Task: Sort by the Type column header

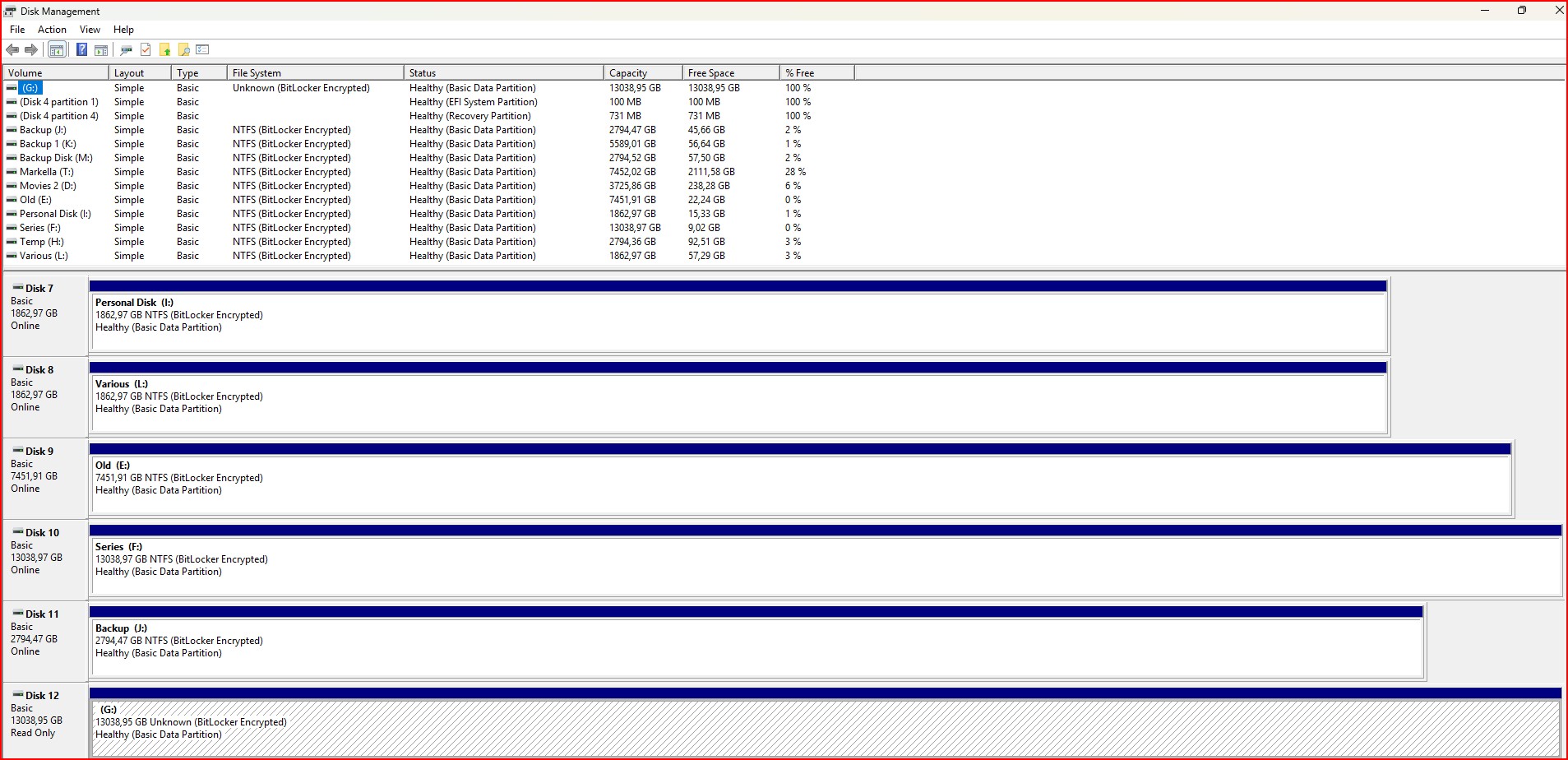Action: pos(199,73)
